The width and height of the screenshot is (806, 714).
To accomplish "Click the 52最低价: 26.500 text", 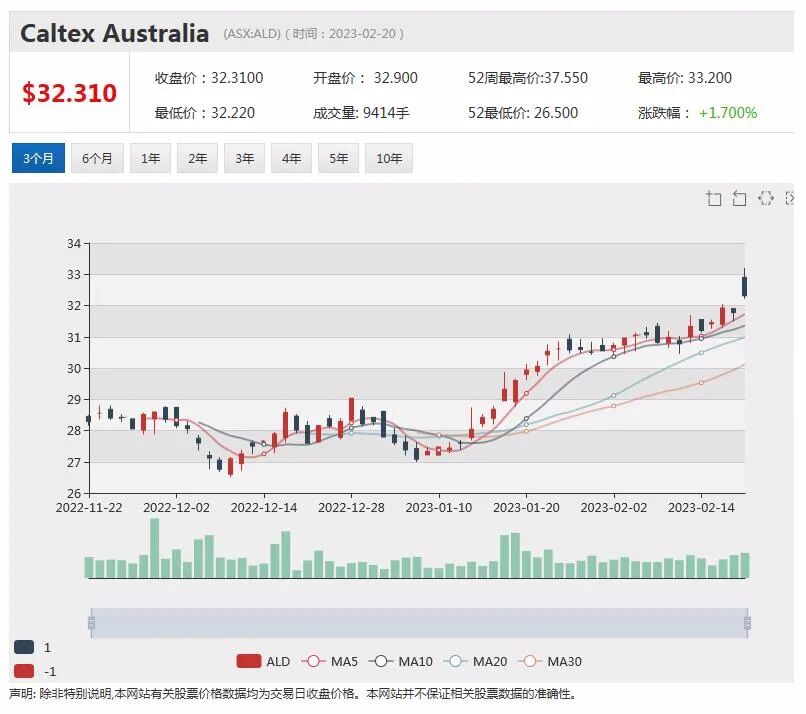I will [x=523, y=113].
